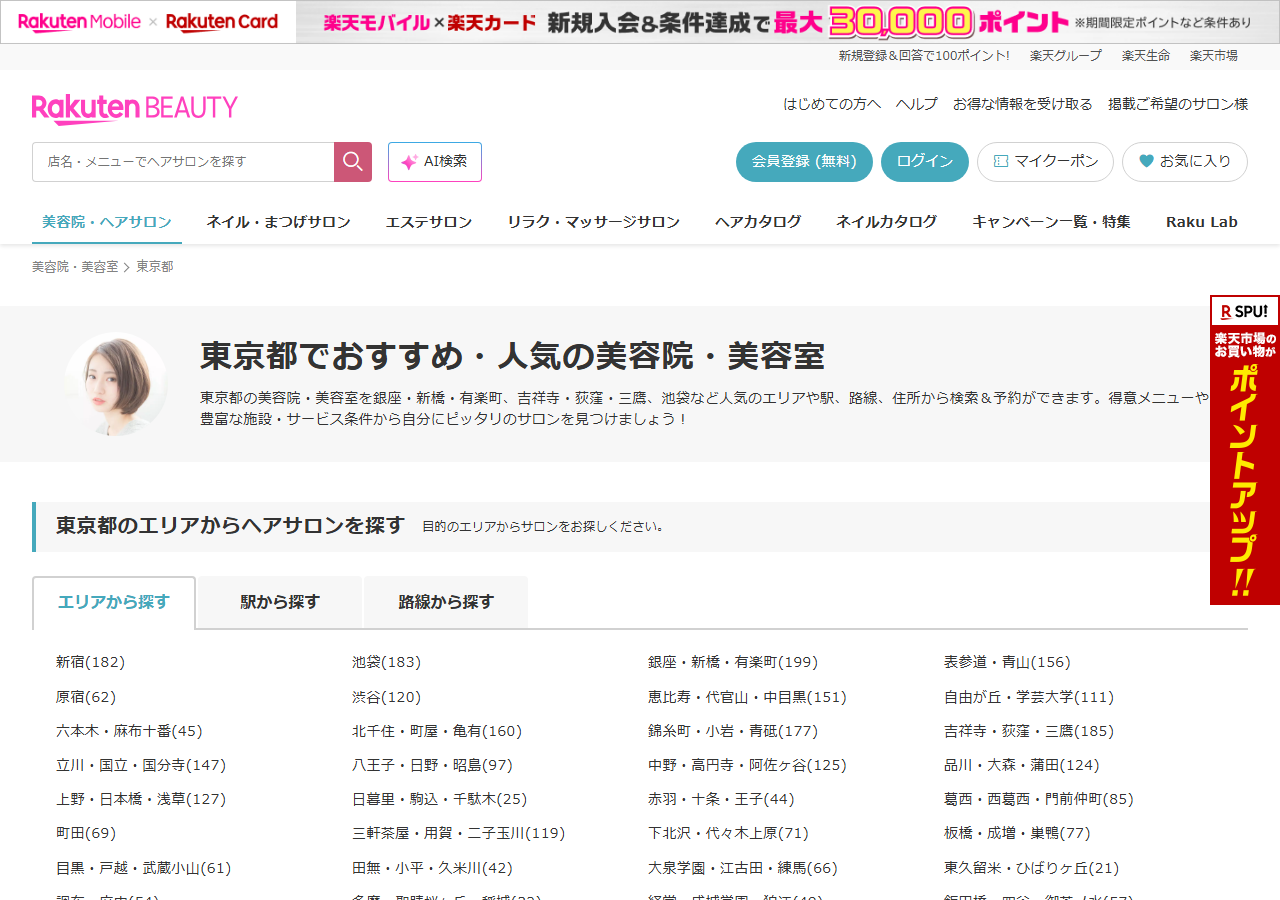This screenshot has height=900, width=1280.
Task: Focus the salon name search field
Action: click(183, 162)
